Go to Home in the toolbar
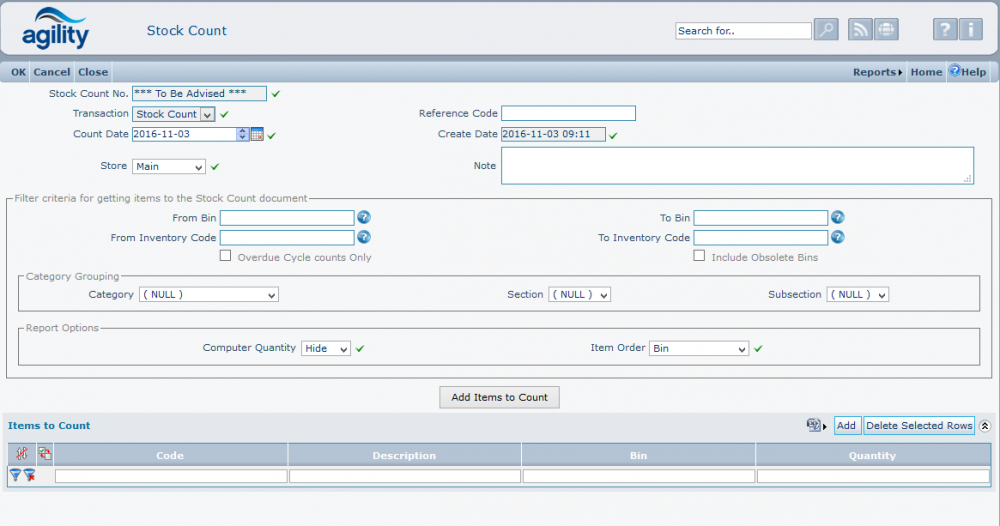1000x526 pixels. [926, 72]
